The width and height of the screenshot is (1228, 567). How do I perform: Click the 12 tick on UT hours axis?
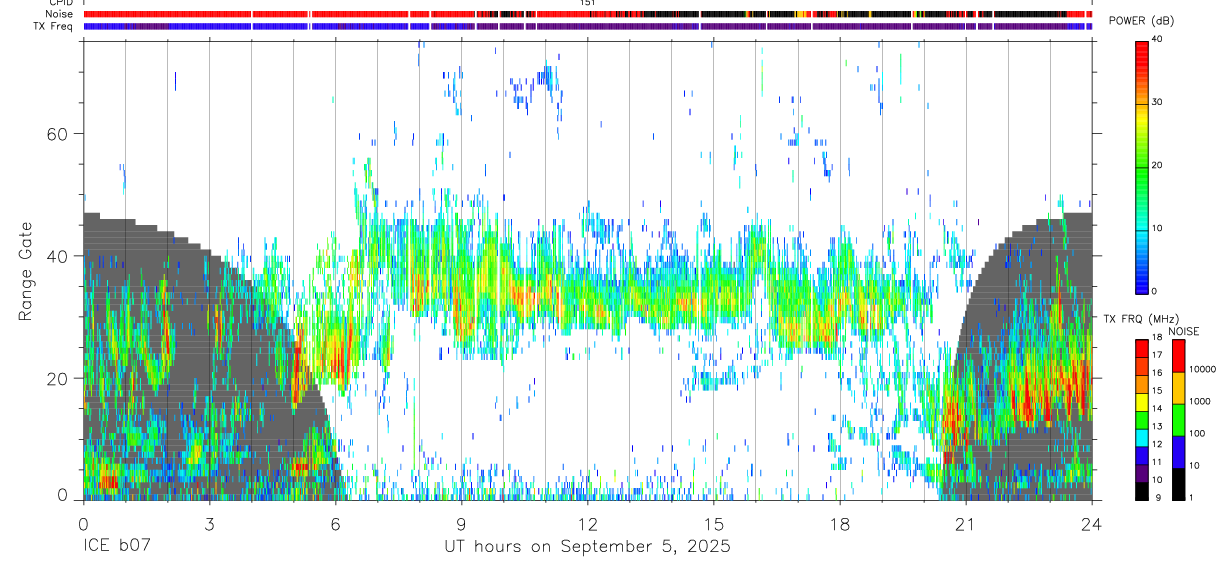coord(587,524)
